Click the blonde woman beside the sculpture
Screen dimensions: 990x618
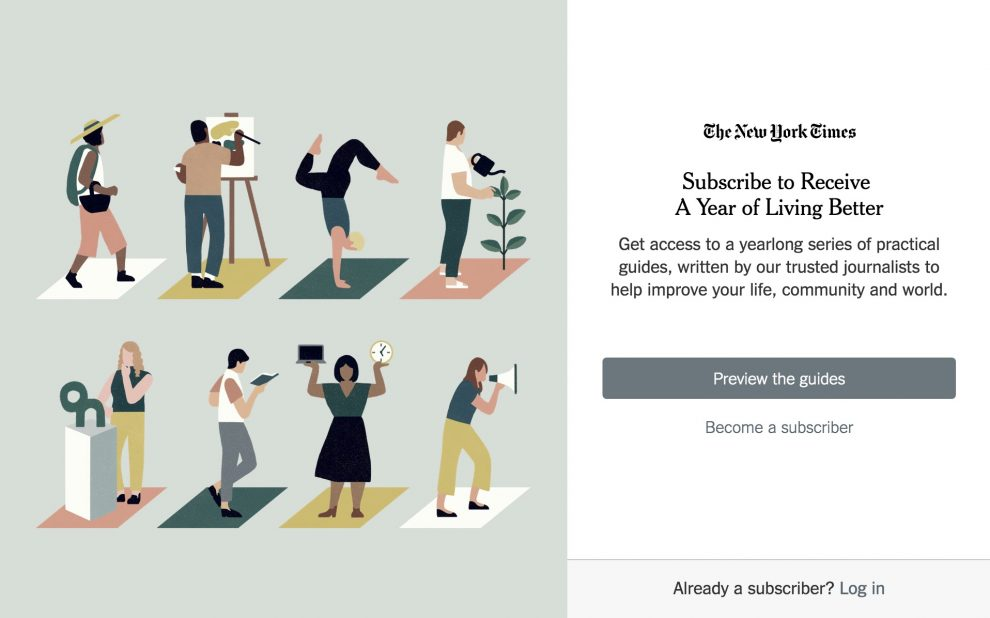pyautogui.click(x=130, y=422)
